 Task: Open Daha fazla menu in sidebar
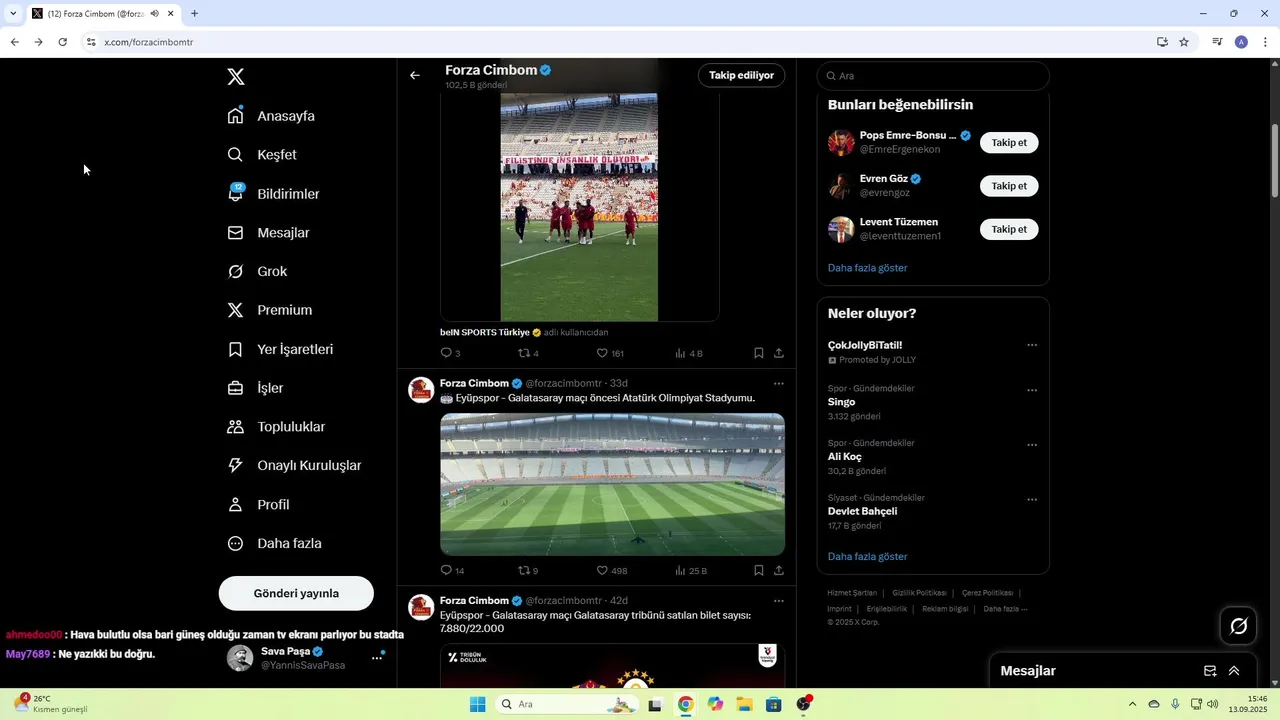(275, 544)
